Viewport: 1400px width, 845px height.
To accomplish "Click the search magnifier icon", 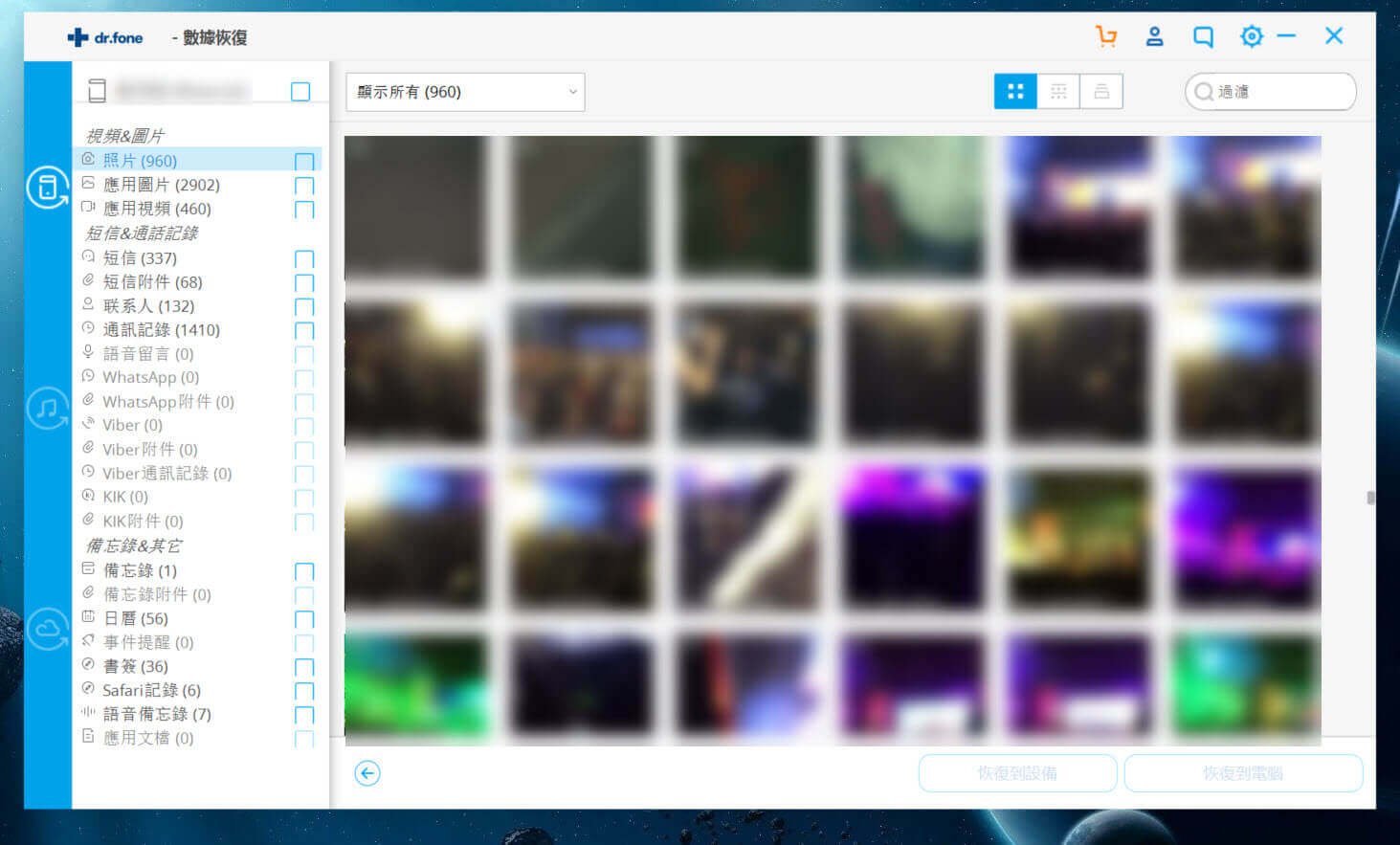I will [x=1203, y=92].
